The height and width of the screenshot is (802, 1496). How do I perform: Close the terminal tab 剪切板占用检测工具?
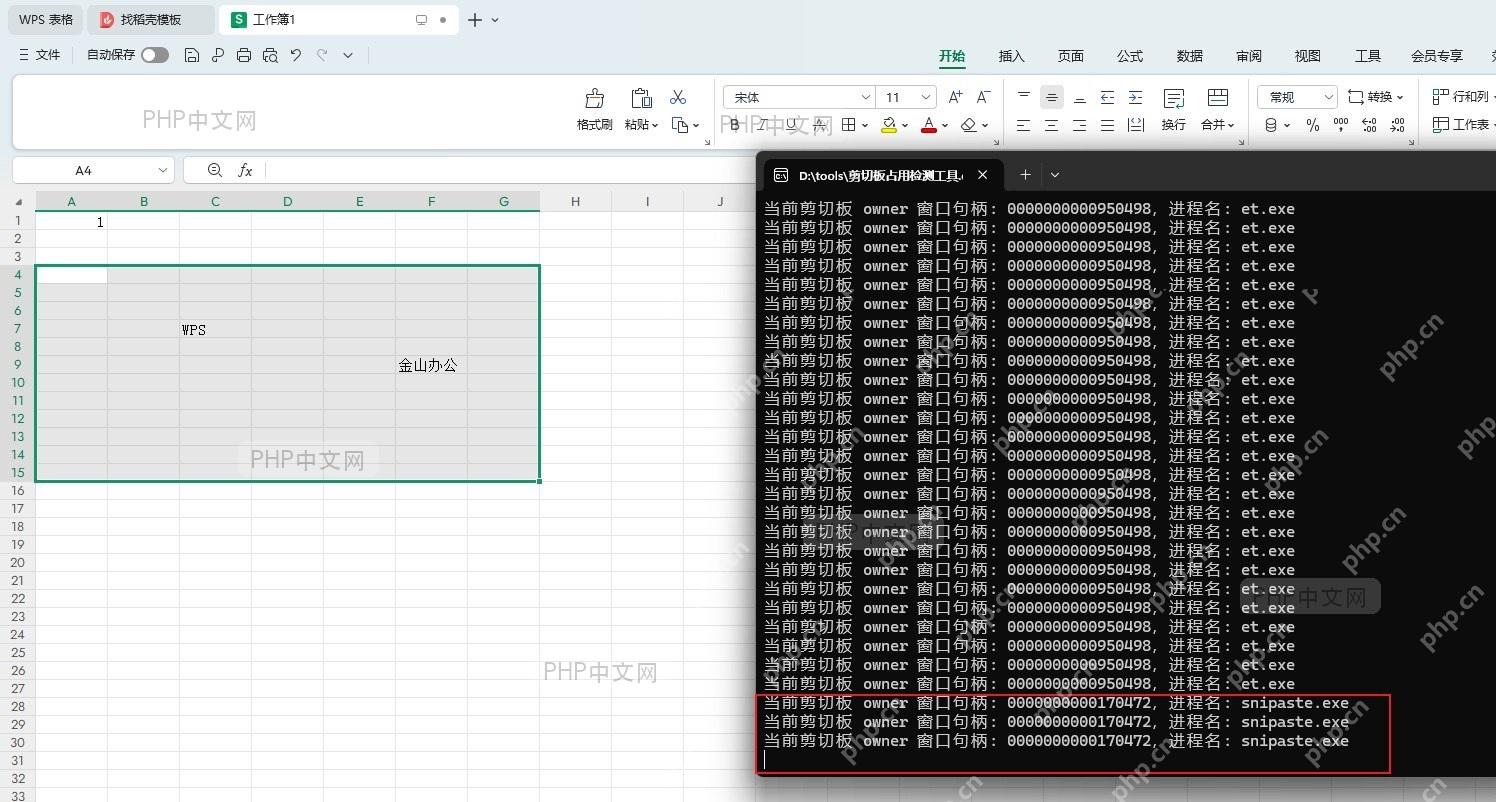coord(982,175)
